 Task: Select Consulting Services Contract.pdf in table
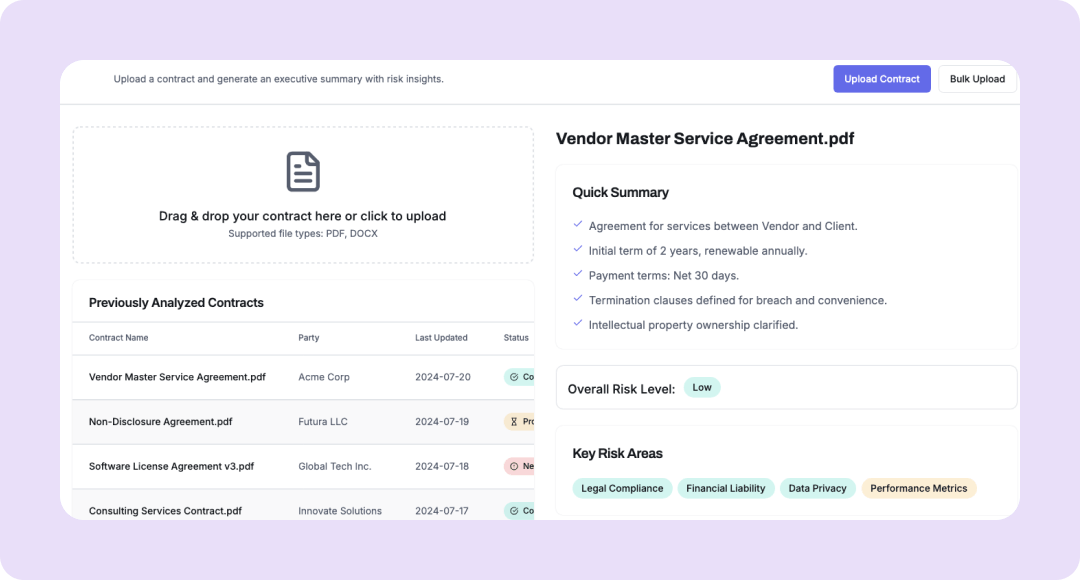165,511
